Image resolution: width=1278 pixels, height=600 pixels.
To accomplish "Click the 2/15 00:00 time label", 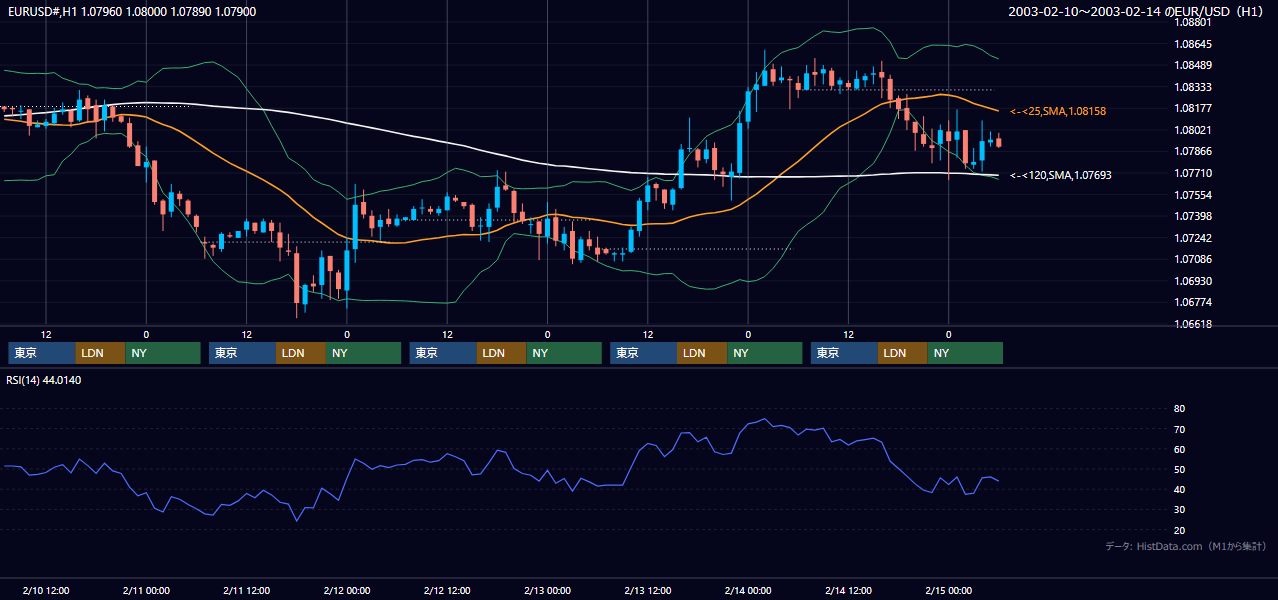I will tap(948, 590).
